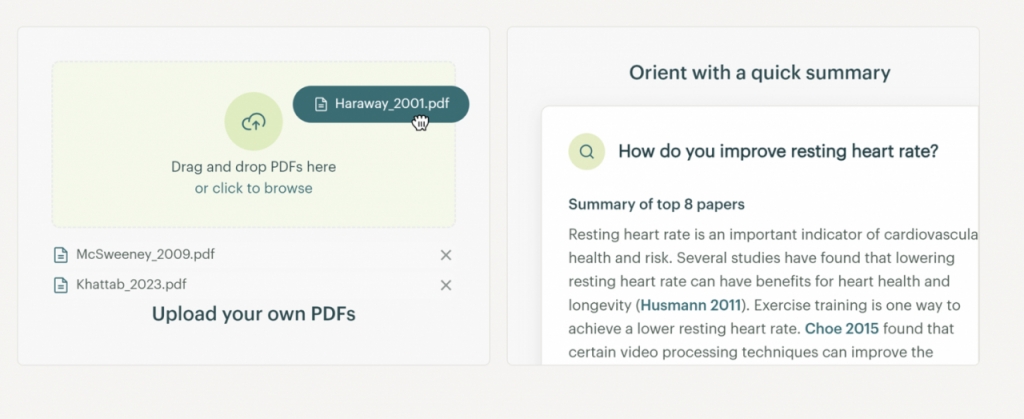This screenshot has height=419, width=1024.
Task: Click the Haraway_2001.pdf dragged file chip
Action: (x=390, y=104)
